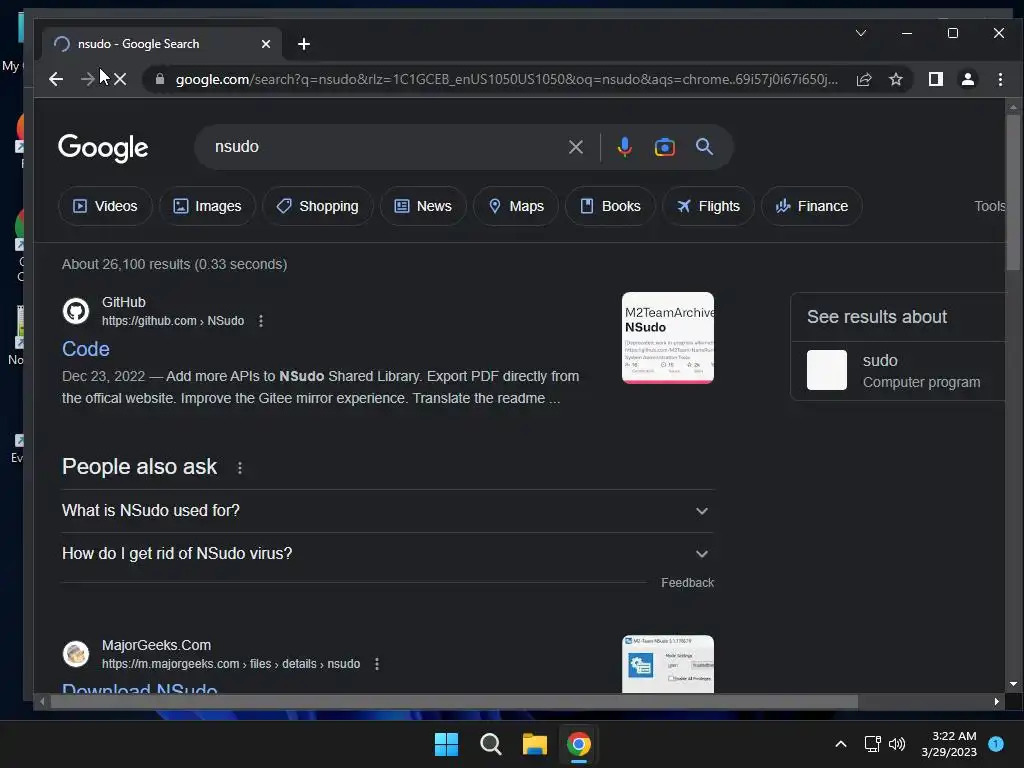Open search Tools options
Viewport: 1024px width, 768px height.
pos(989,206)
